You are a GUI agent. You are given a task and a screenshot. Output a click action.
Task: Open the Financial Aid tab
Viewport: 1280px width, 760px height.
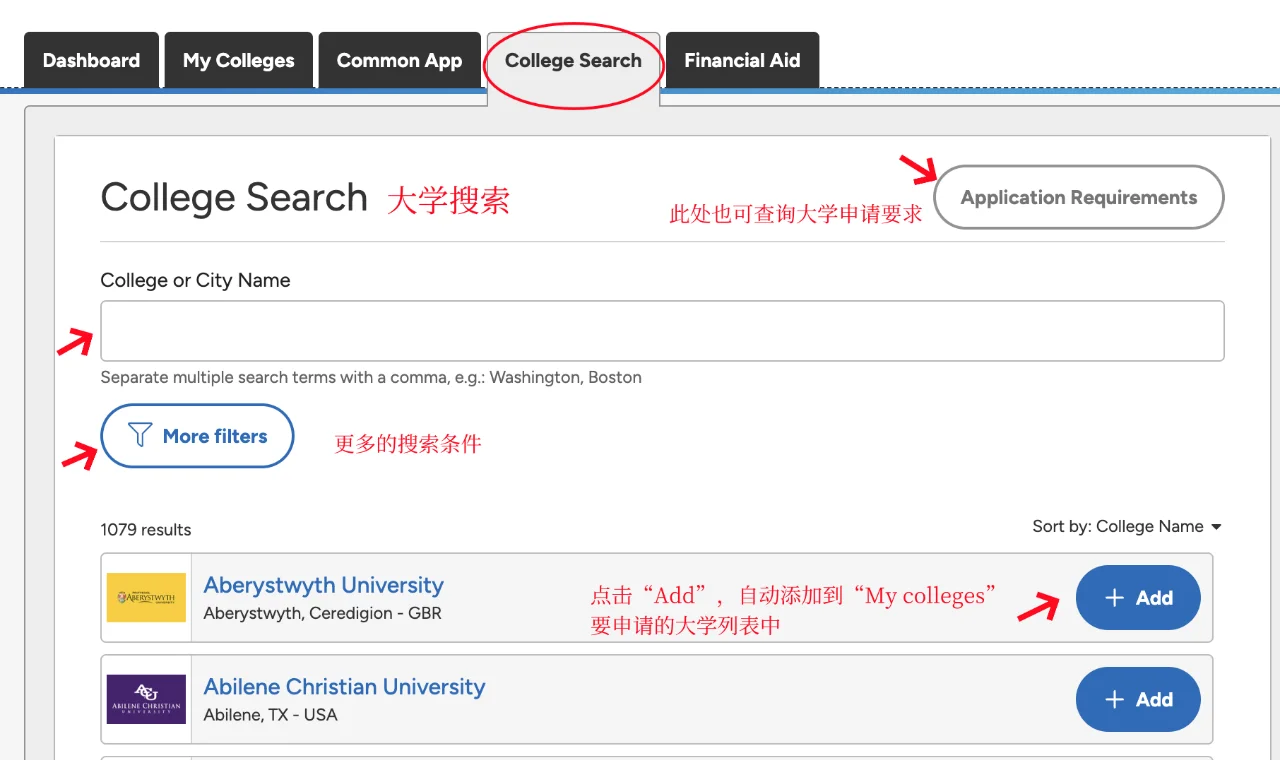coord(742,60)
